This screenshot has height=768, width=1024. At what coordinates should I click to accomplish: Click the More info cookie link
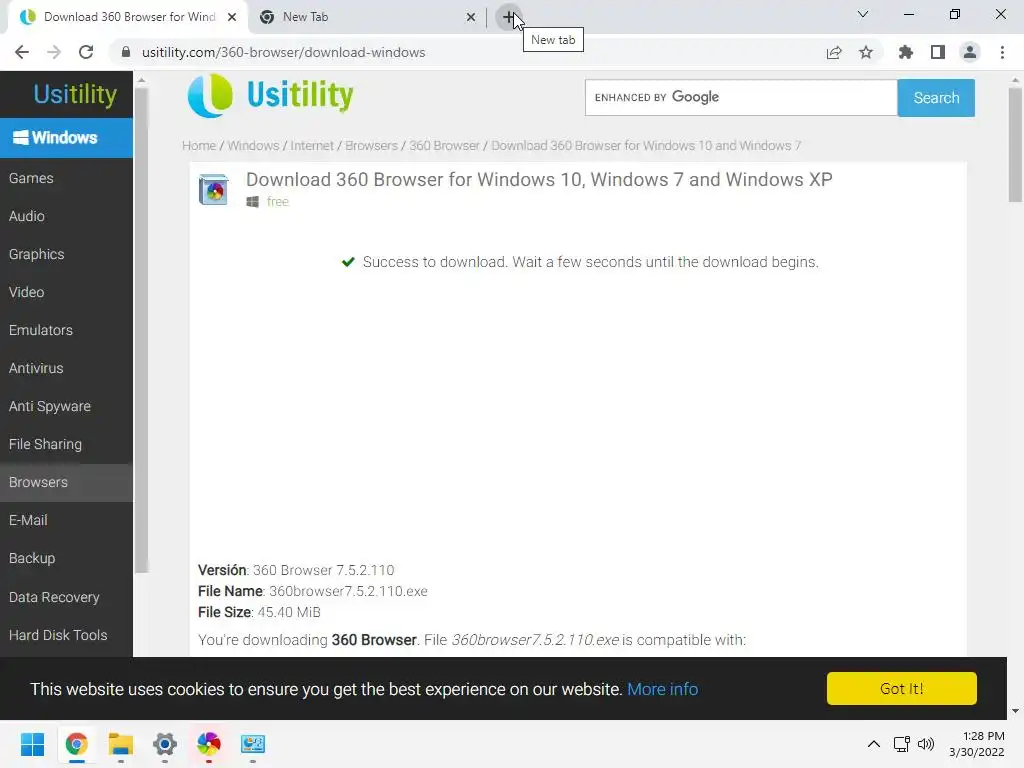click(662, 689)
